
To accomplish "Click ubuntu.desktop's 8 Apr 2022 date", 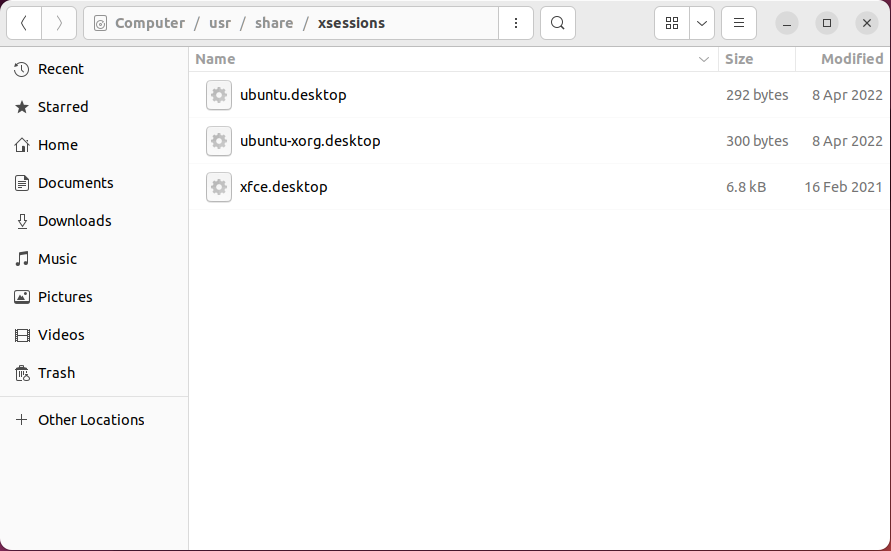I will [x=847, y=95].
